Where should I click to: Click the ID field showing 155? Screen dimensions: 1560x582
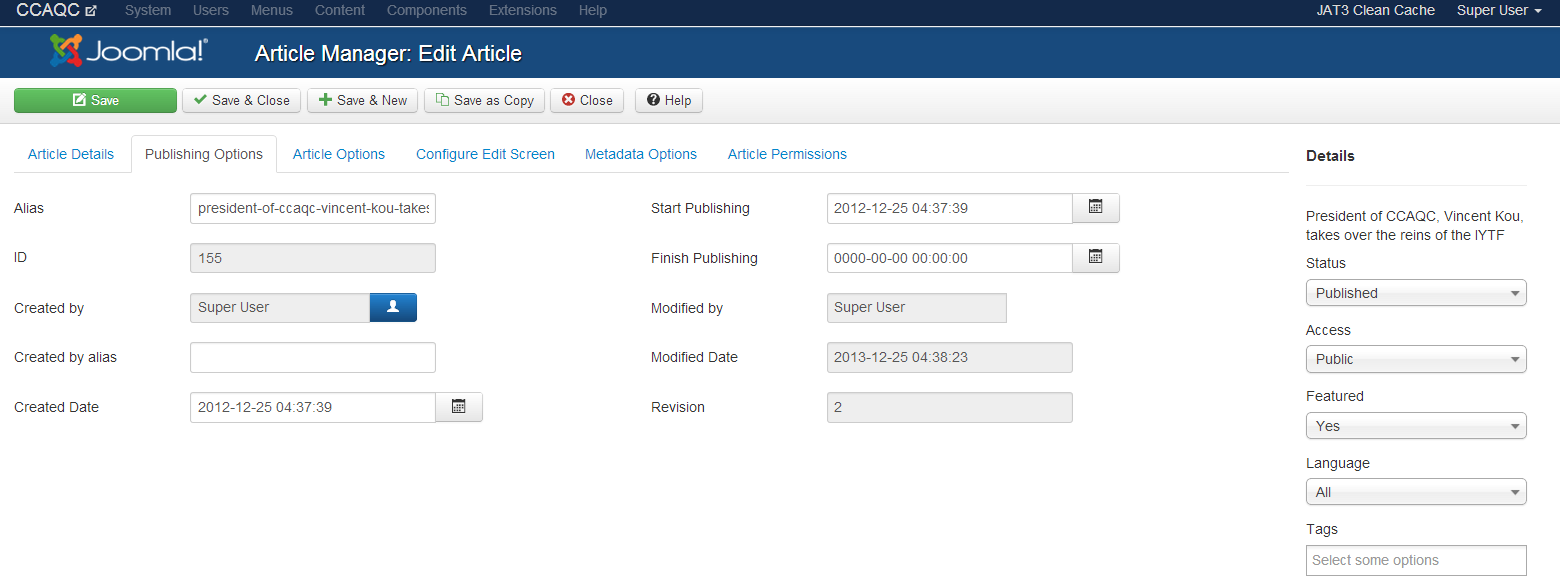click(x=313, y=258)
